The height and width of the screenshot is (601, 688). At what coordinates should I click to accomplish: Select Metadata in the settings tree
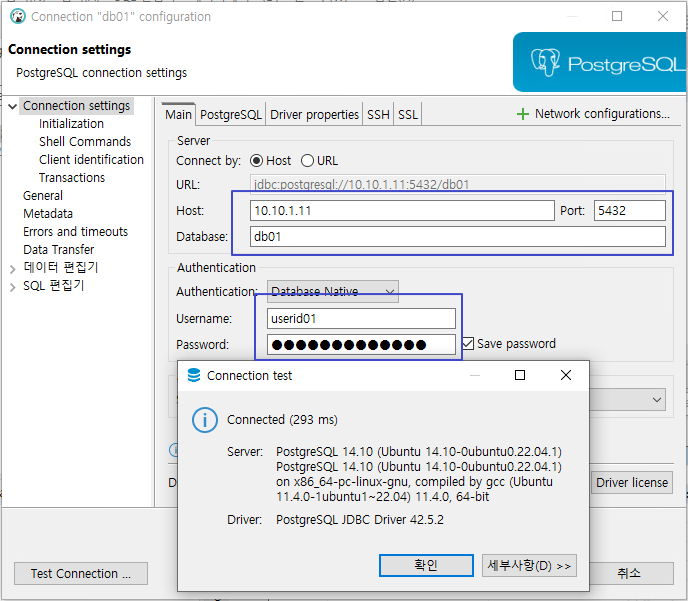click(x=48, y=214)
